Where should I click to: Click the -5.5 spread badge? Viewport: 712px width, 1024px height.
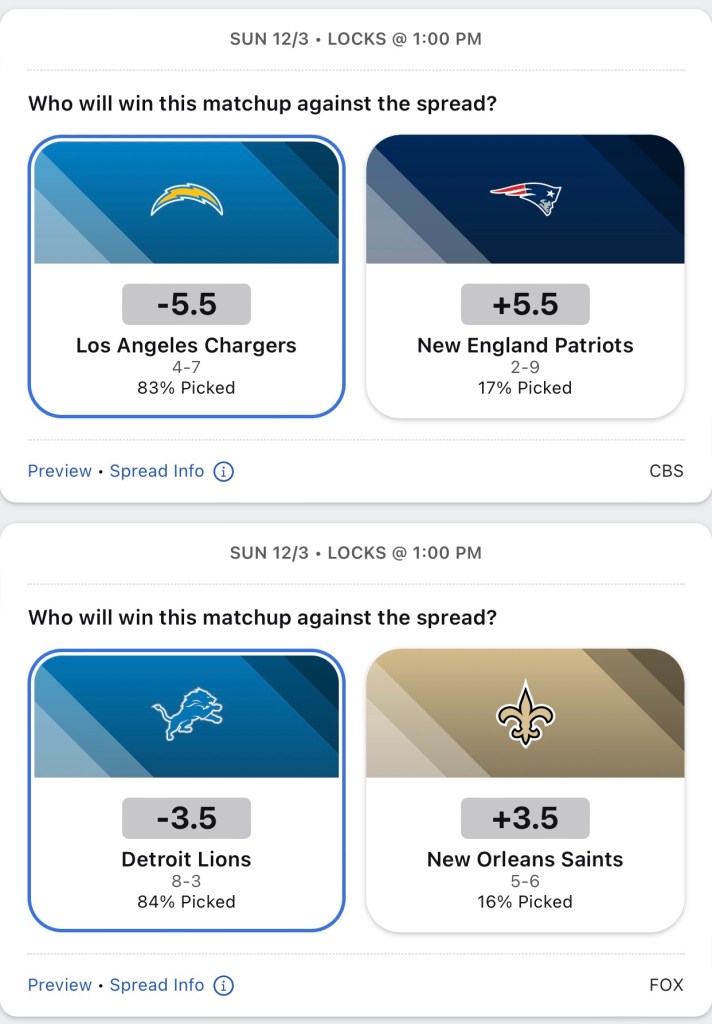point(187,304)
